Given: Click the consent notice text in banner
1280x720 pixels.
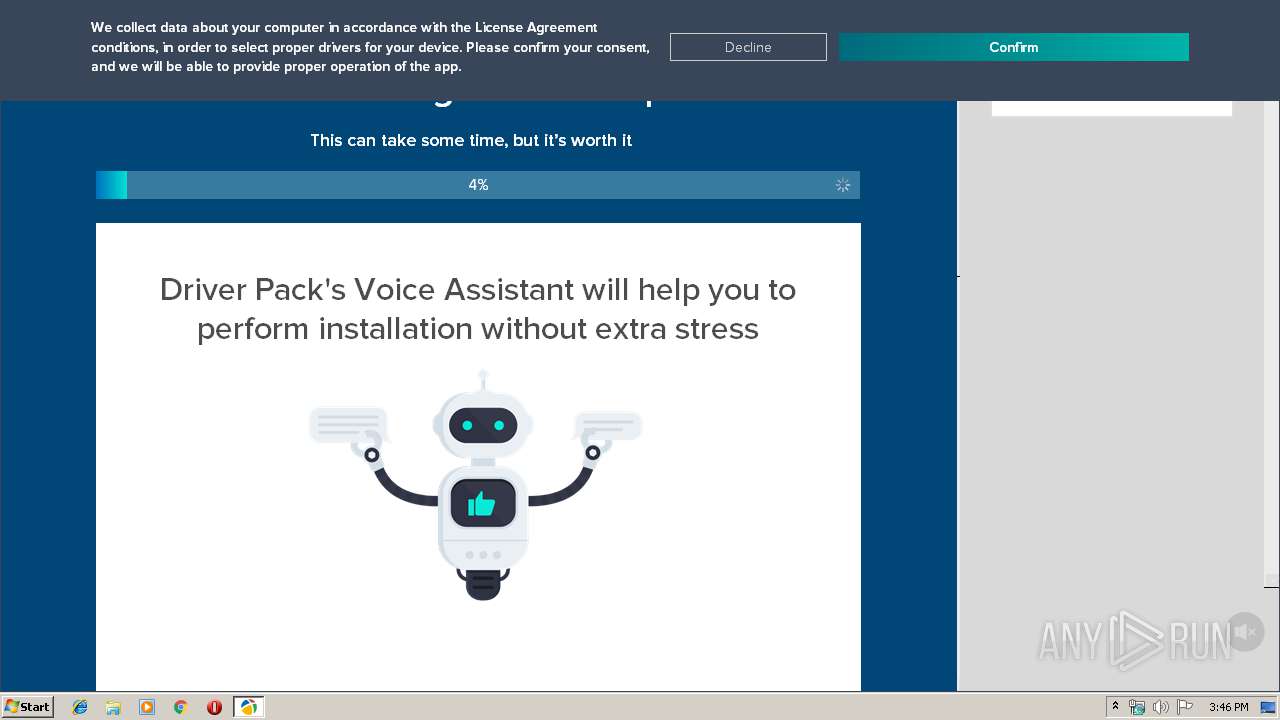Looking at the screenshot, I should coord(370,47).
